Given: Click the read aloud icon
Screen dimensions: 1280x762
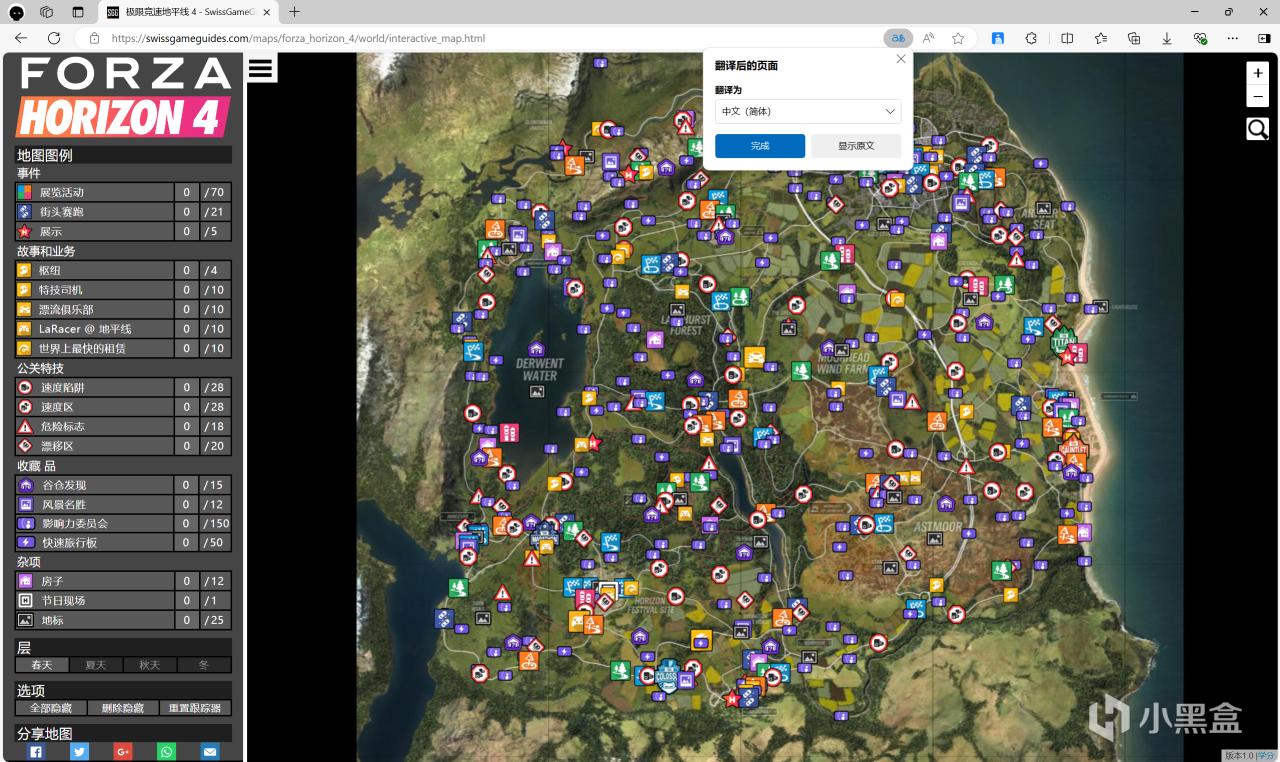Looking at the screenshot, I should point(928,38).
